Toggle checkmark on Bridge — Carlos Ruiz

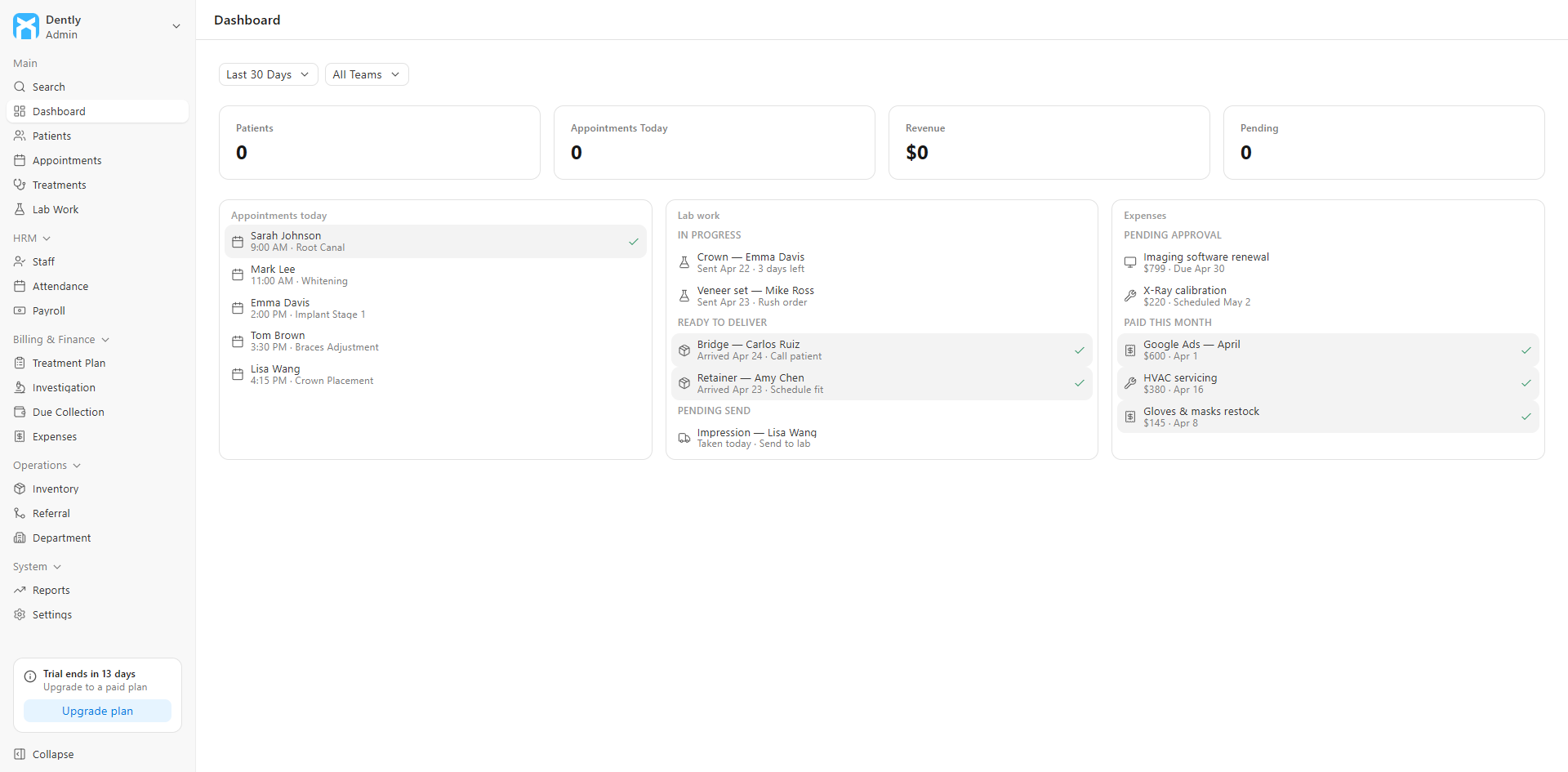[x=1080, y=350]
